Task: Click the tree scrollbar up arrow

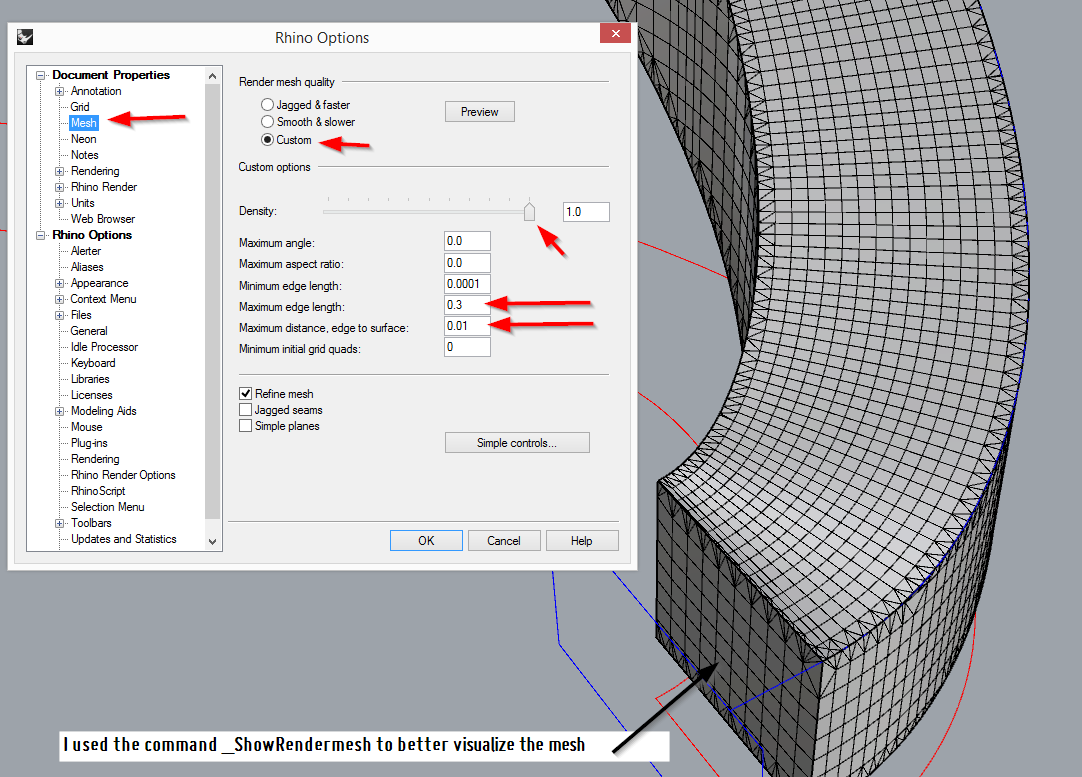Action: point(213,76)
